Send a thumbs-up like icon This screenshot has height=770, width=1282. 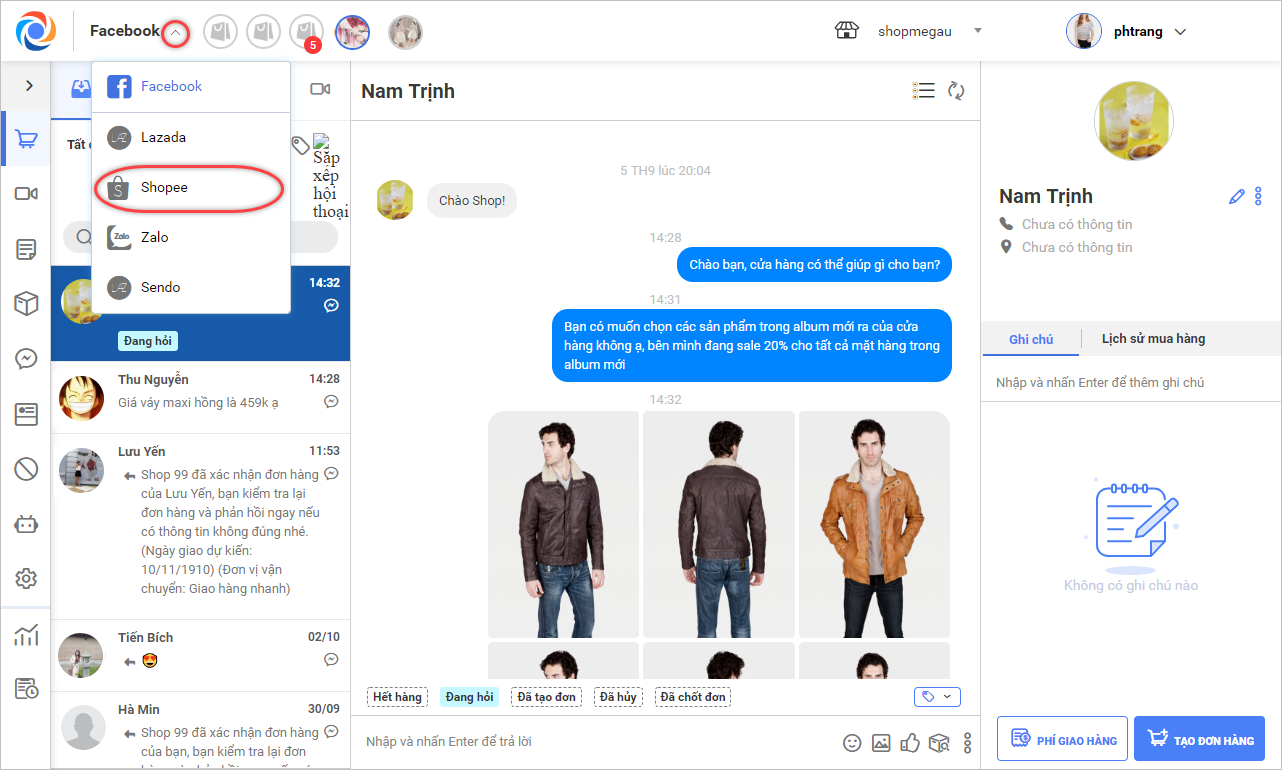[910, 742]
